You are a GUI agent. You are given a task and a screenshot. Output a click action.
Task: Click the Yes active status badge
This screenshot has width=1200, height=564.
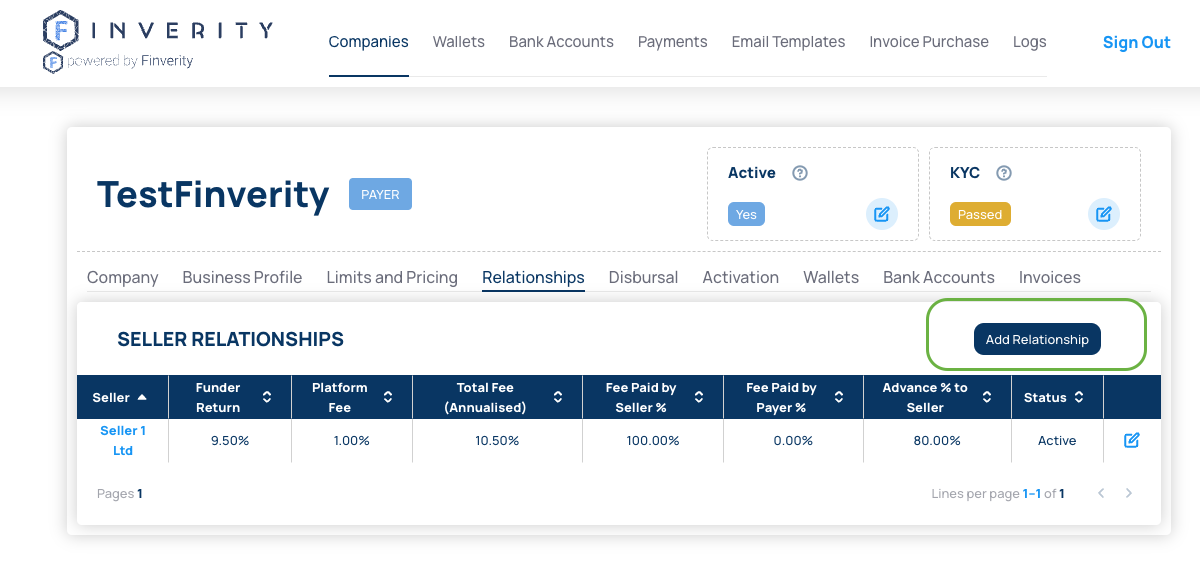(x=746, y=214)
